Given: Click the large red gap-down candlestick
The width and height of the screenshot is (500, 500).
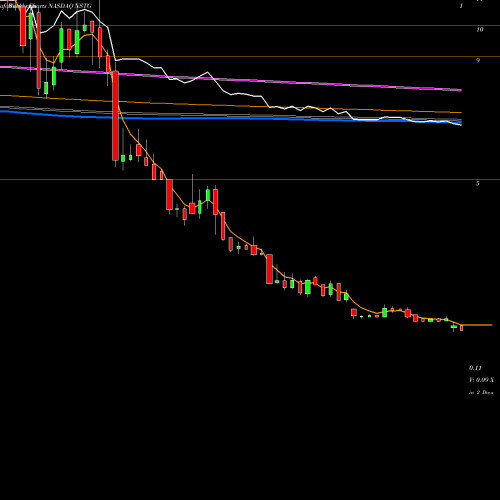Looking at the screenshot, I should (x=115, y=116).
